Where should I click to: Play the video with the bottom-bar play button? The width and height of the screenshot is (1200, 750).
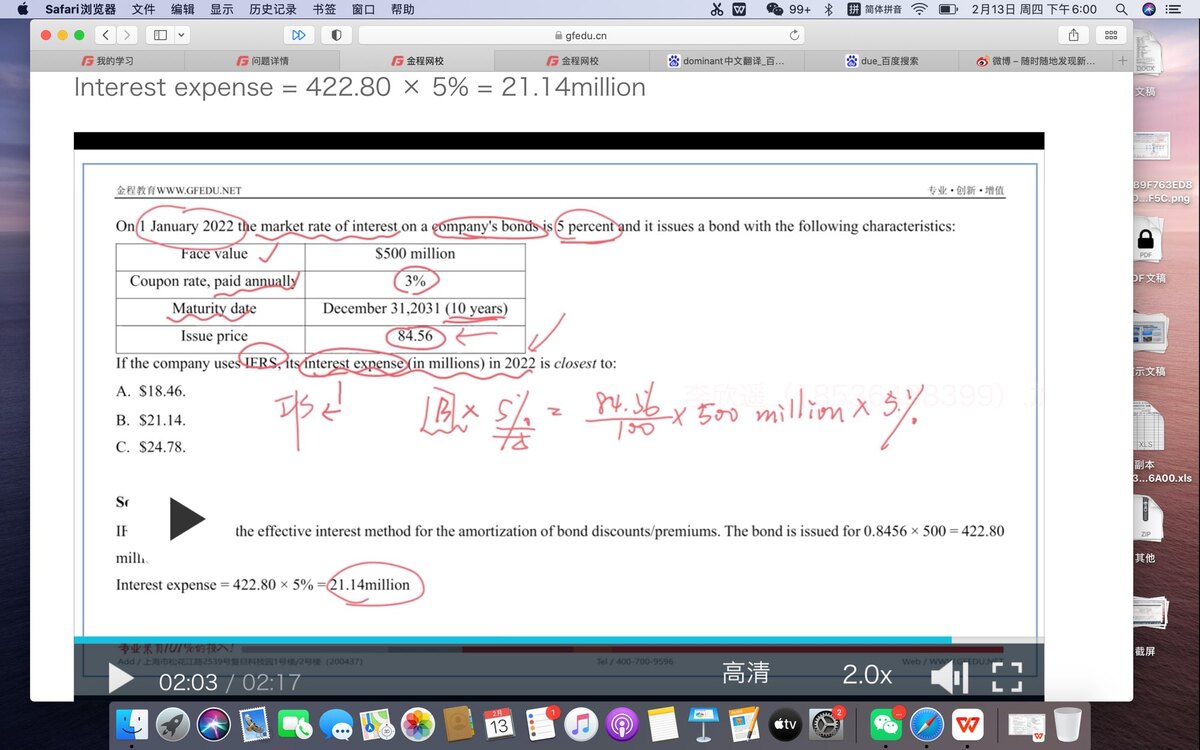(121, 679)
